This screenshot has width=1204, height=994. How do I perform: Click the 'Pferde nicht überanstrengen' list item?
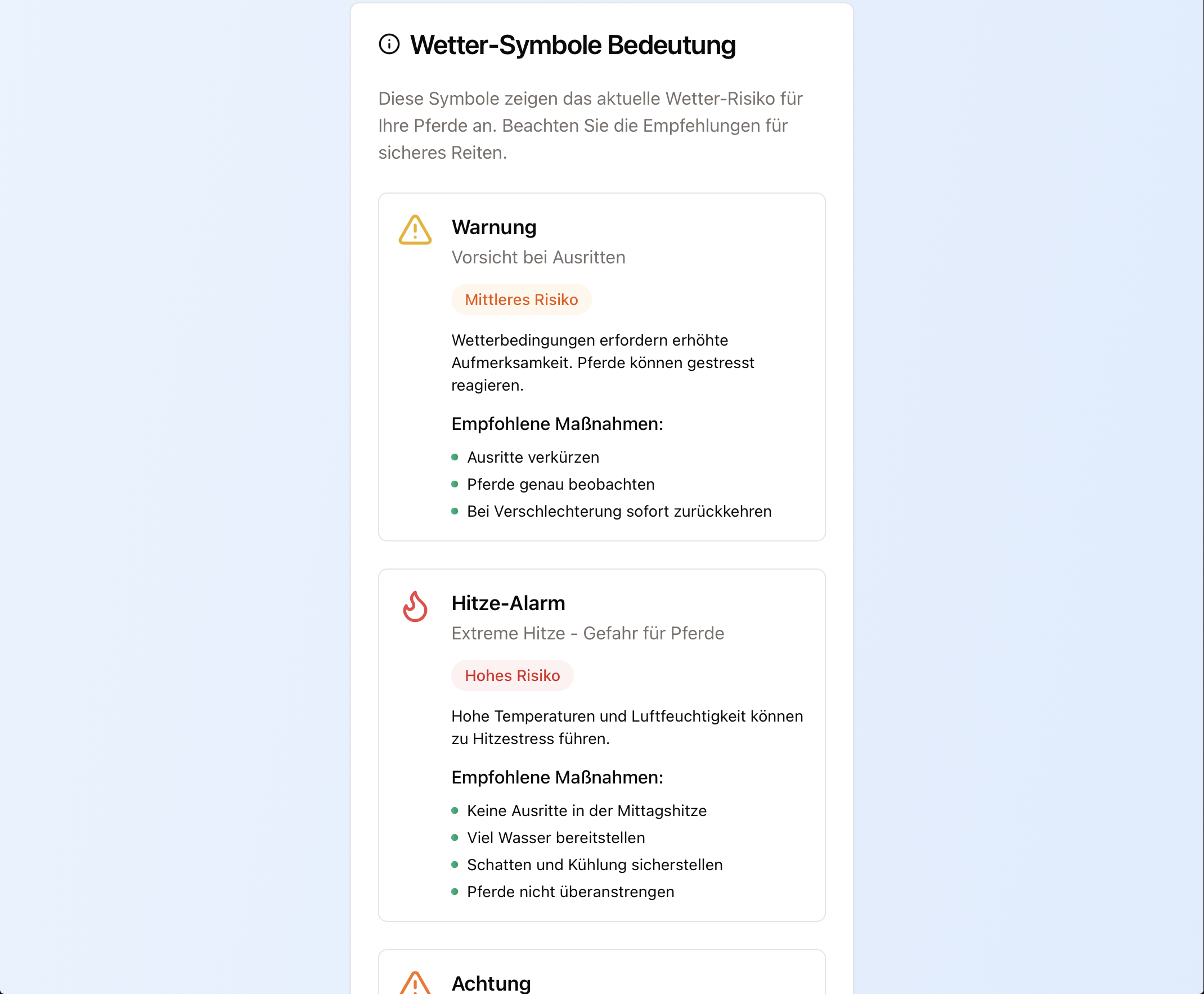coord(570,892)
